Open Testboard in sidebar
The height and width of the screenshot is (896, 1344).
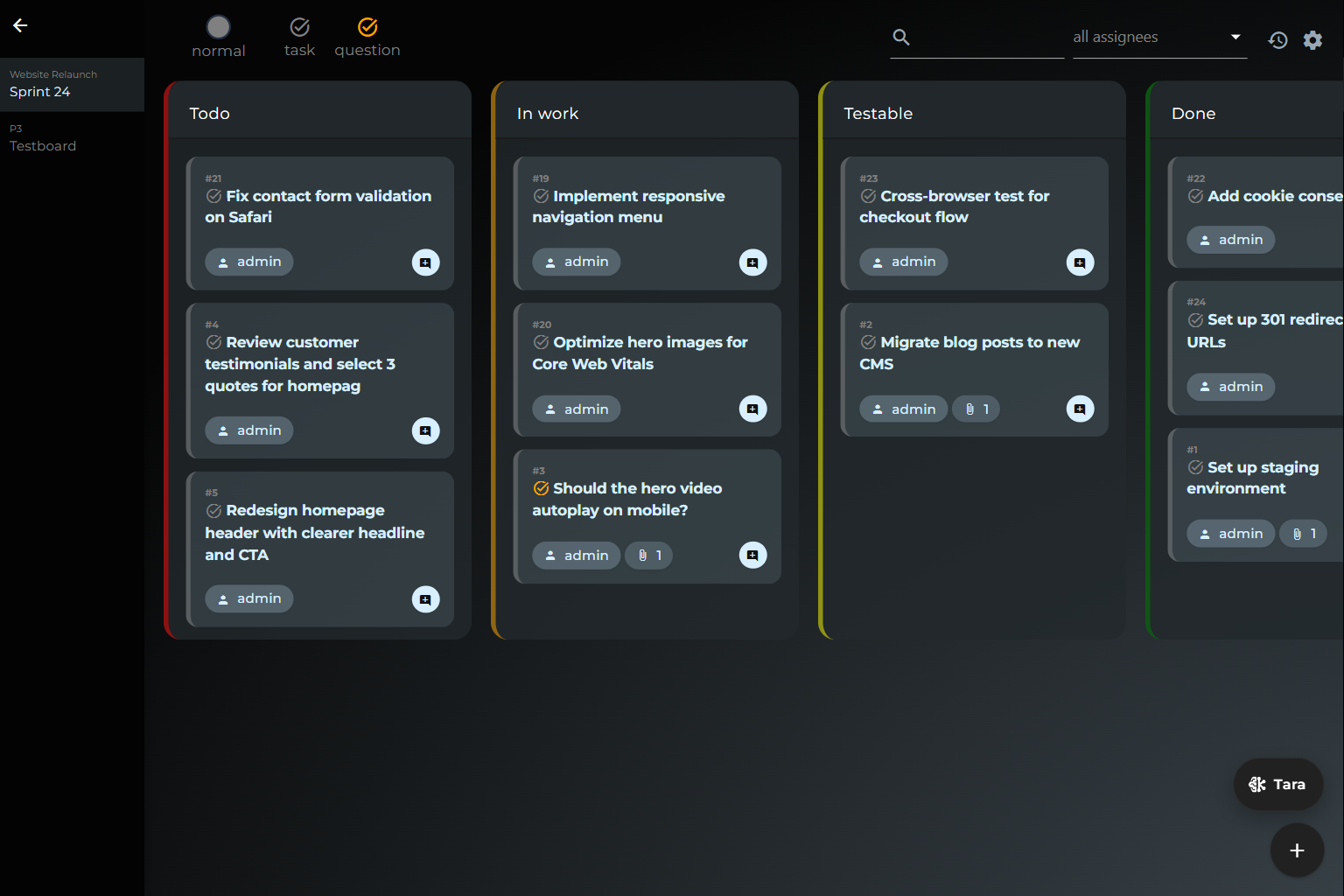(72, 138)
